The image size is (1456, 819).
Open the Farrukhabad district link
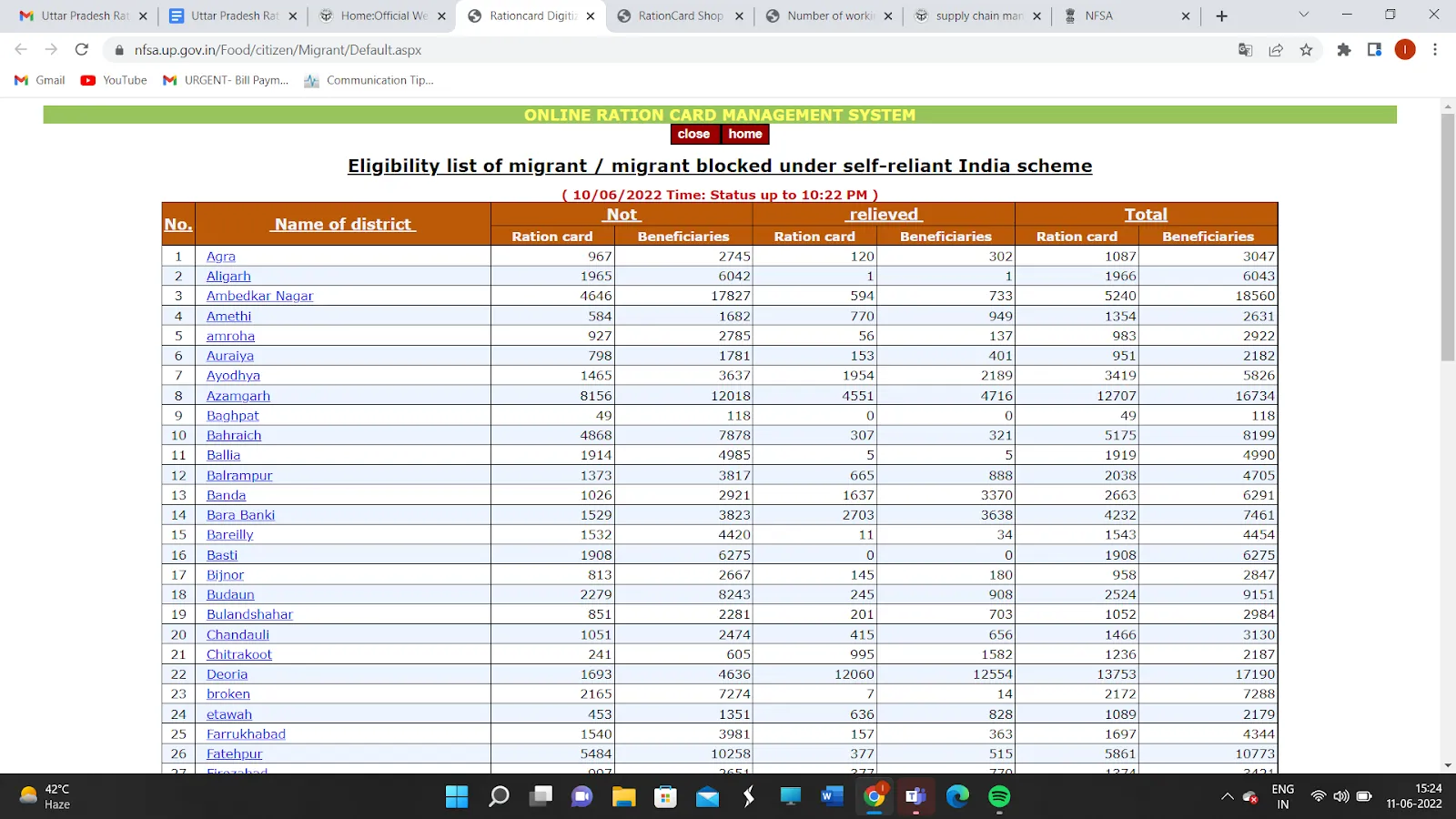246,733
